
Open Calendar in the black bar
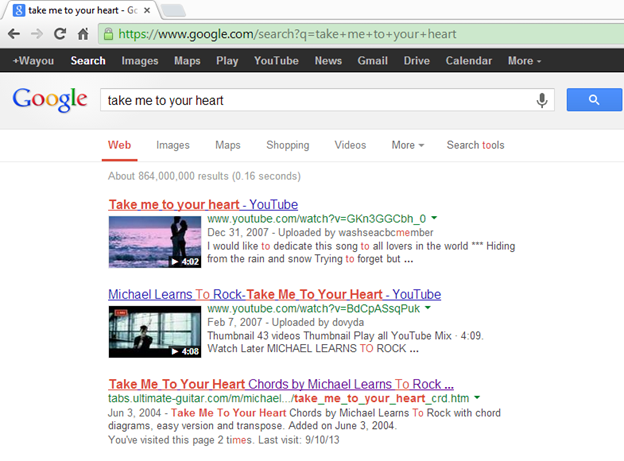pyautogui.click(x=468, y=61)
